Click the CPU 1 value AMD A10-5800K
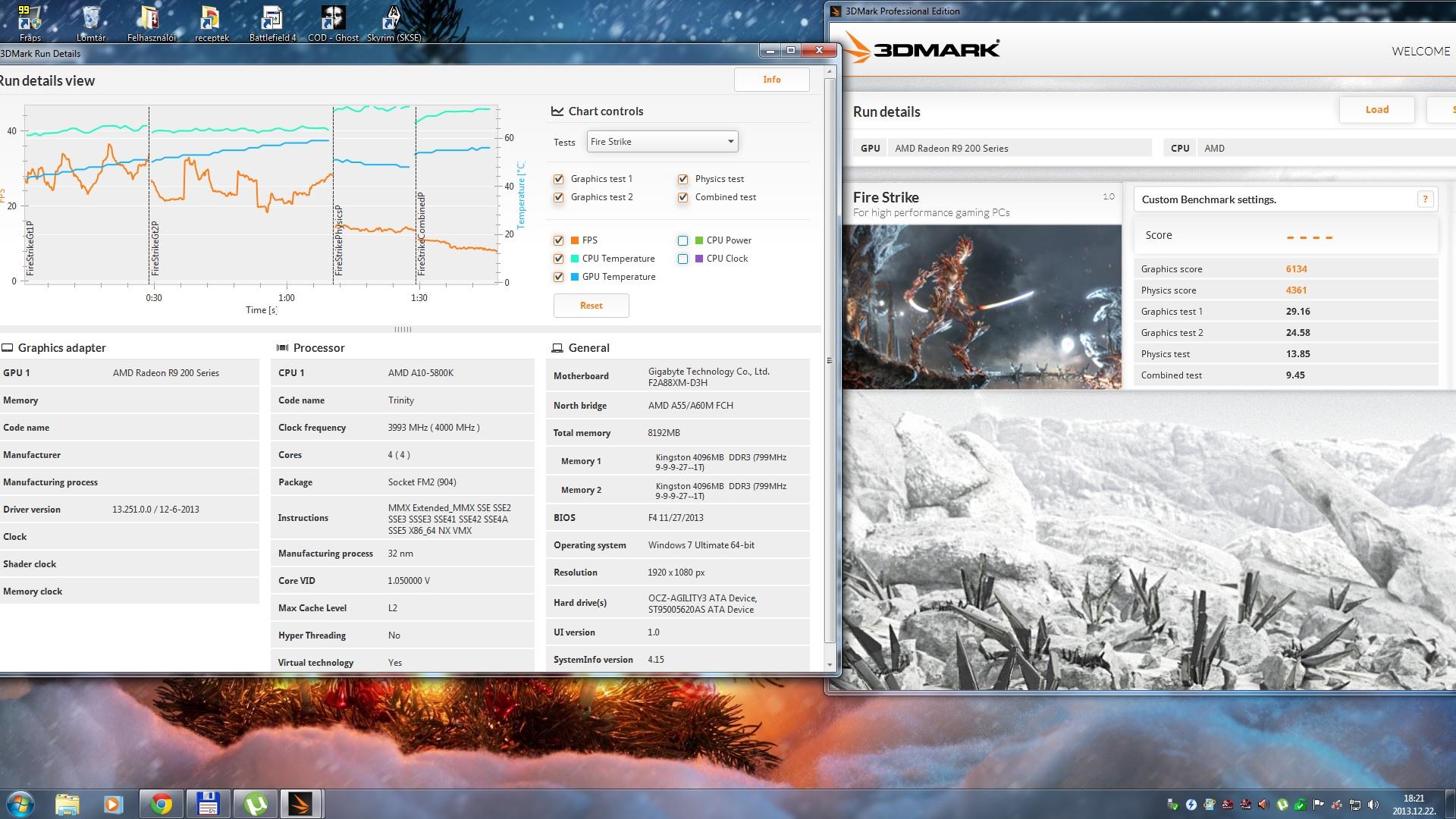 (x=421, y=373)
